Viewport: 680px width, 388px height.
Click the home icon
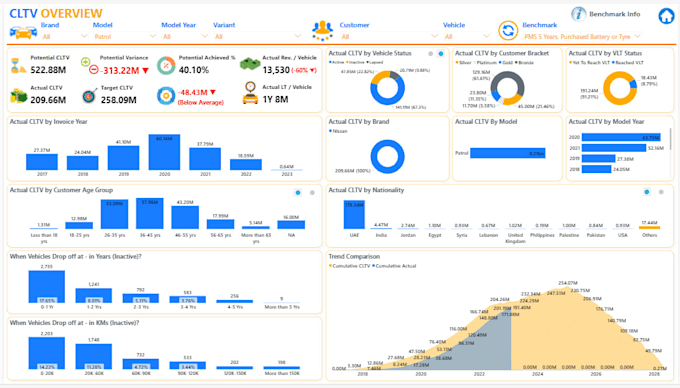pos(666,16)
